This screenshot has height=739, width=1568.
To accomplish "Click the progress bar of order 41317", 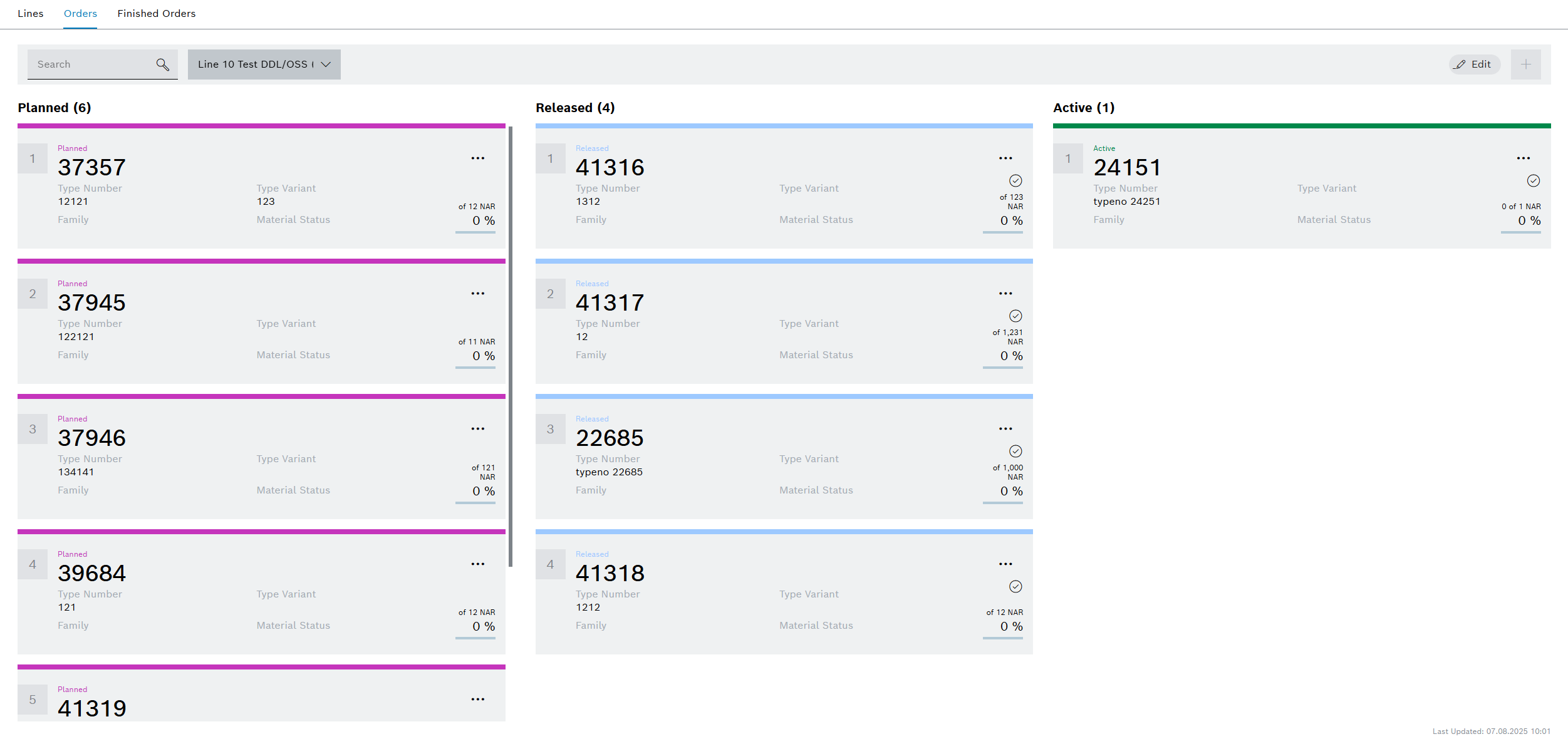I will pos(1002,368).
